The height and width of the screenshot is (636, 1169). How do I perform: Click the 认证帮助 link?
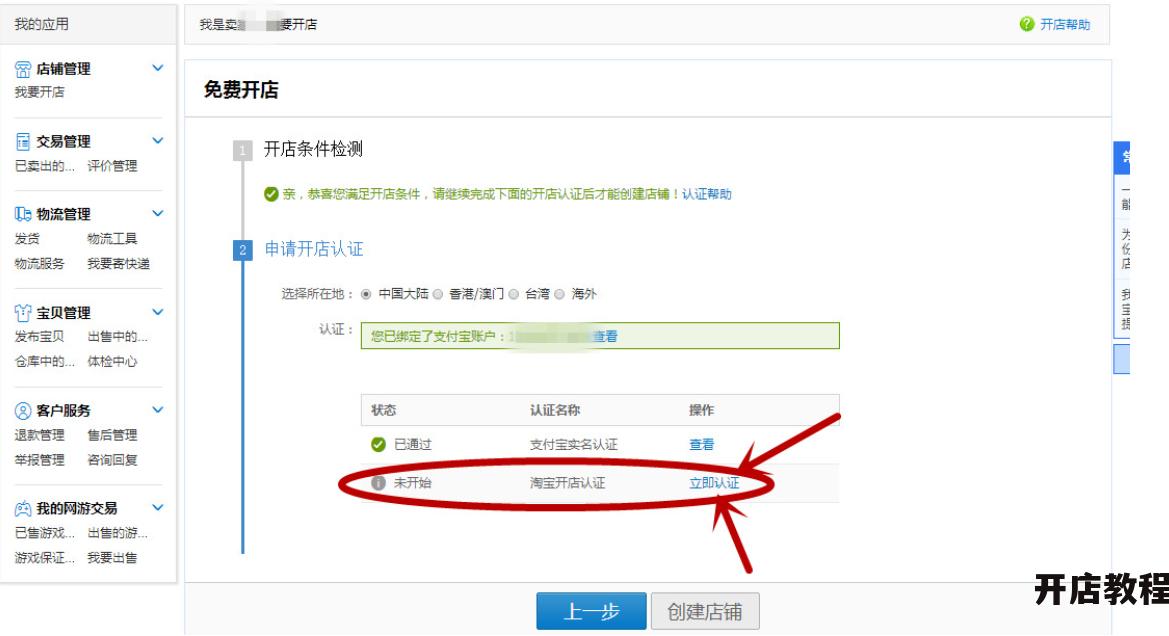coord(707,195)
